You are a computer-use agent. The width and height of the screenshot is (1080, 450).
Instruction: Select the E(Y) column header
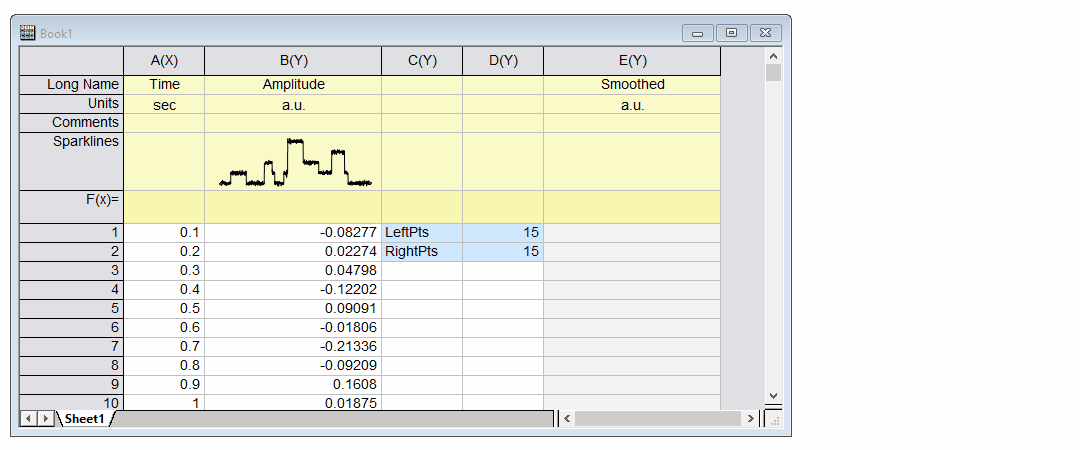pos(632,61)
